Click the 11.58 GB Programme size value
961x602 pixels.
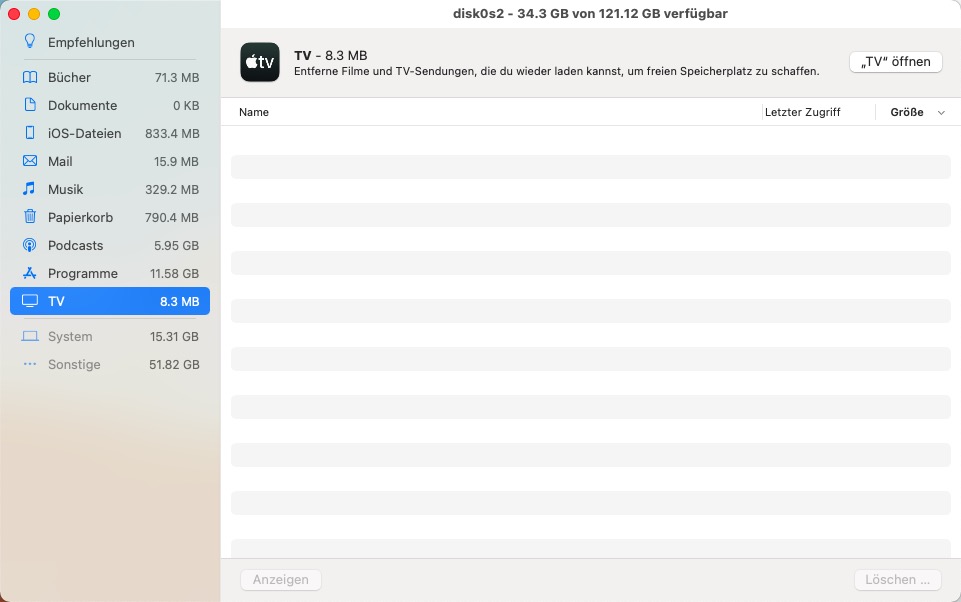pyautogui.click(x=174, y=273)
